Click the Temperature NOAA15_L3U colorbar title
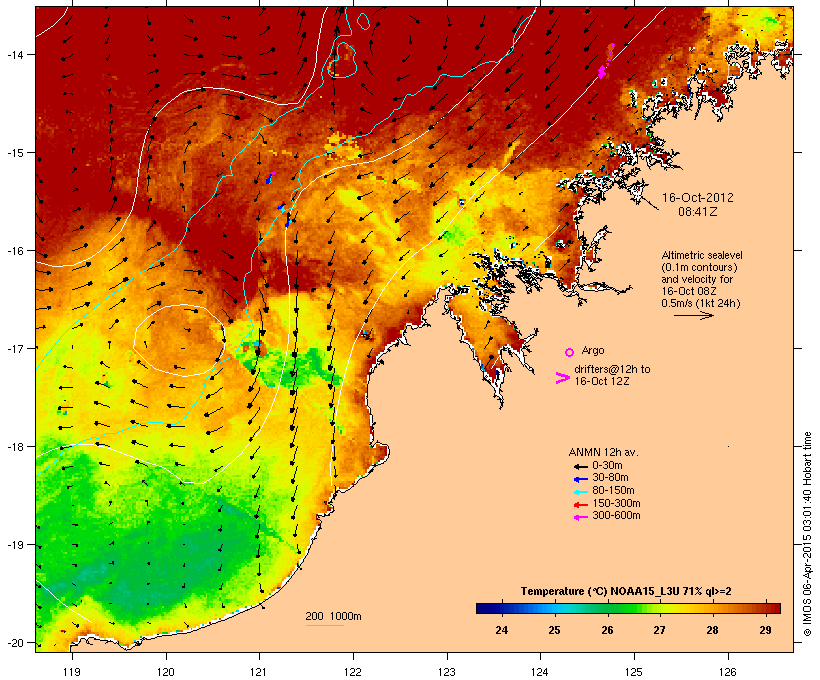Screen dimensions: 820x680 [626, 592]
